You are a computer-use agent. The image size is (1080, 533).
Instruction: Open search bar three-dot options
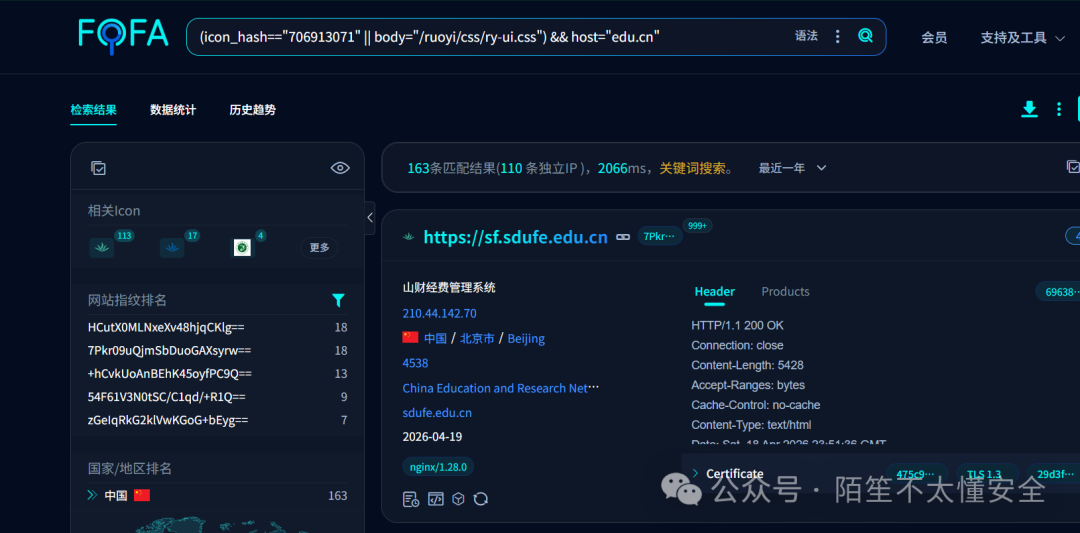pos(838,36)
